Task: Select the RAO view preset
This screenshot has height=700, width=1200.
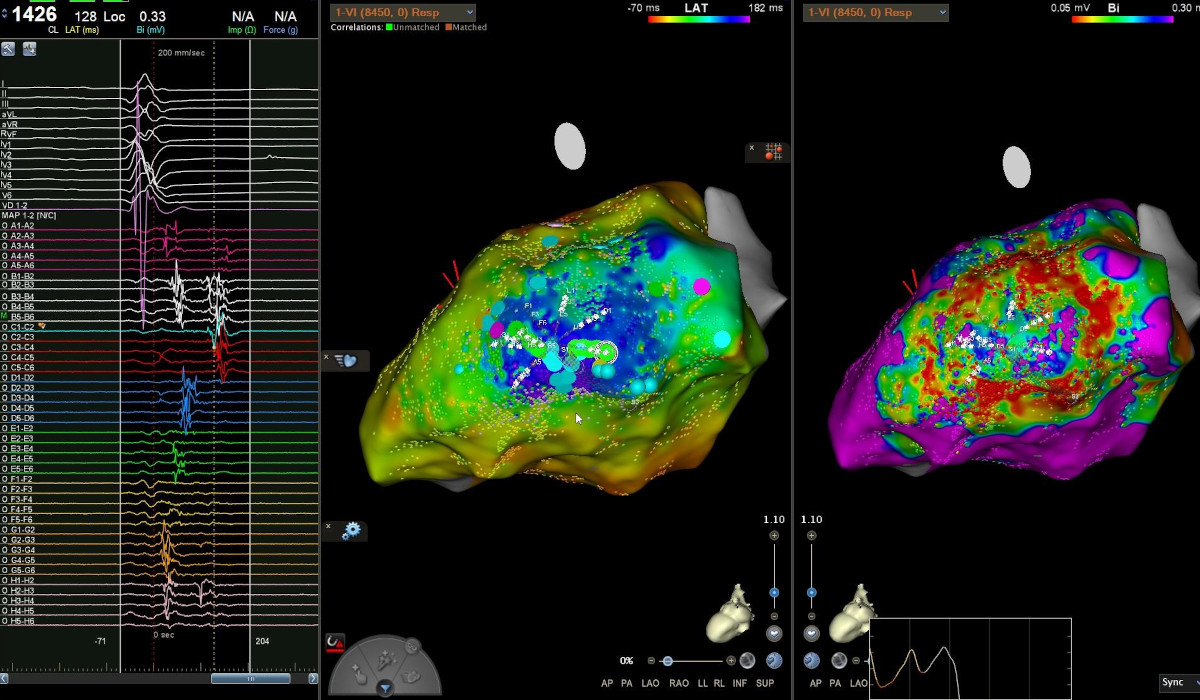Action: point(679,683)
